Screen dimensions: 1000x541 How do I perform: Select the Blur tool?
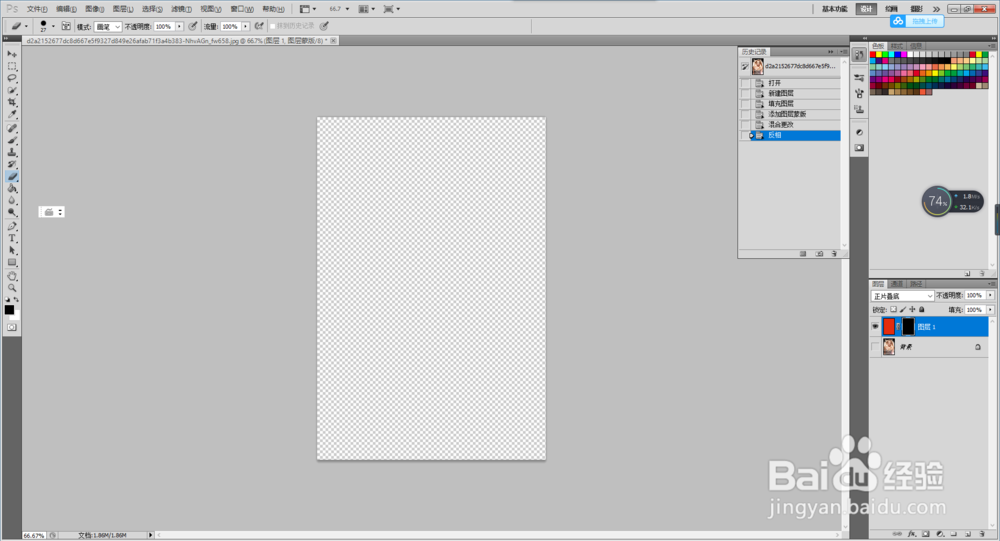(x=11, y=201)
